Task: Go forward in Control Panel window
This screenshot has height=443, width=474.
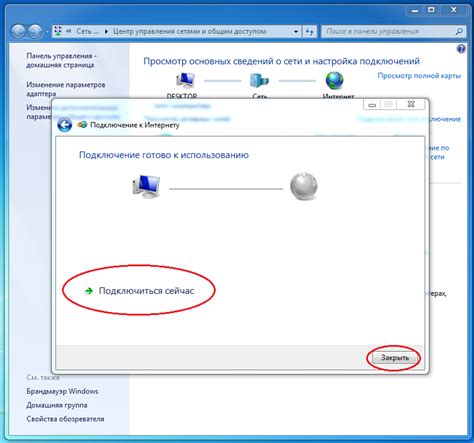Action: [35, 31]
